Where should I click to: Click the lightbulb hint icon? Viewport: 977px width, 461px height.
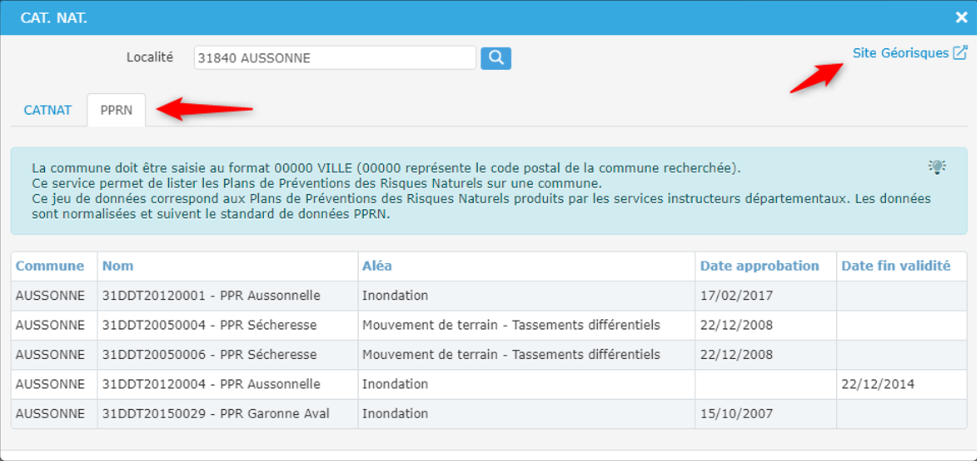click(x=937, y=167)
